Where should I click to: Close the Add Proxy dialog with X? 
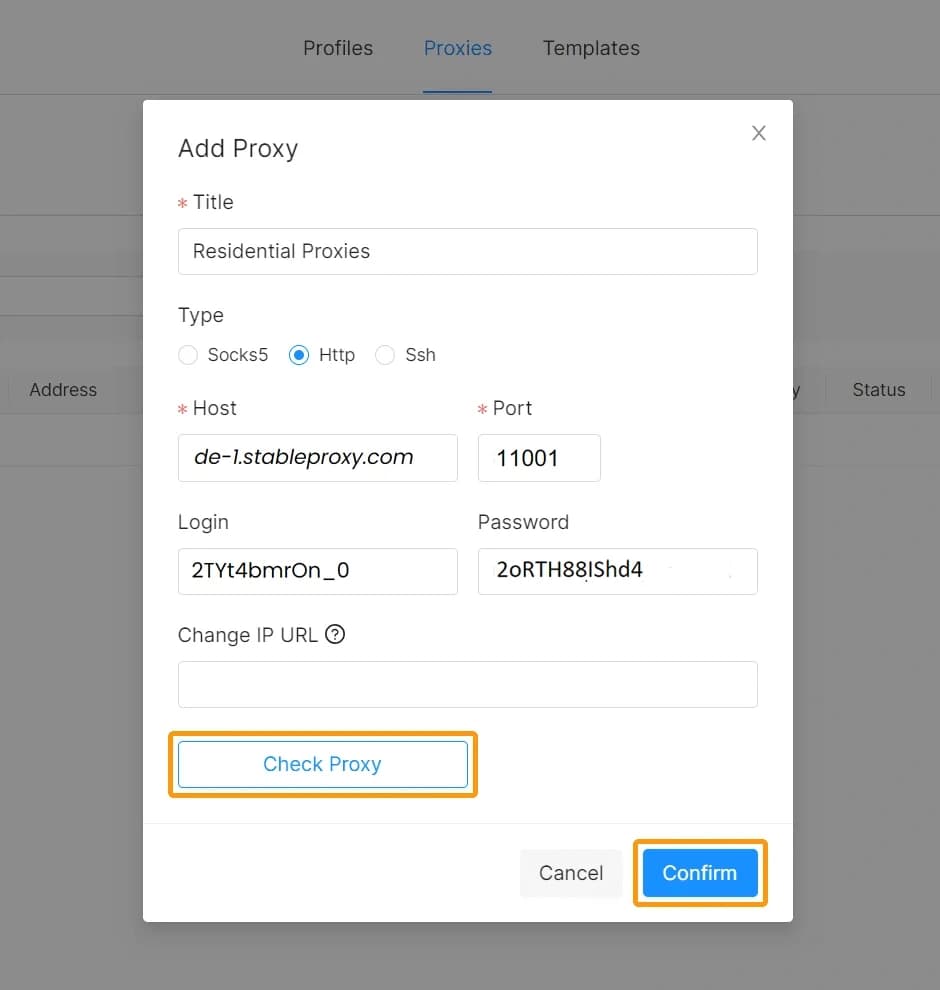point(759,133)
